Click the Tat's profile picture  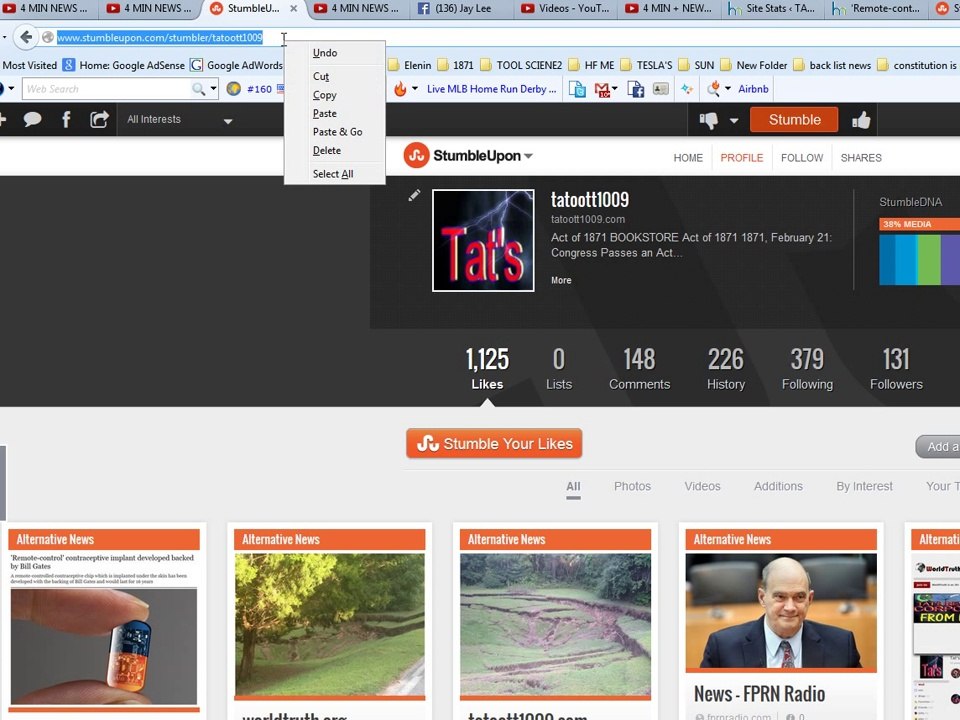483,240
